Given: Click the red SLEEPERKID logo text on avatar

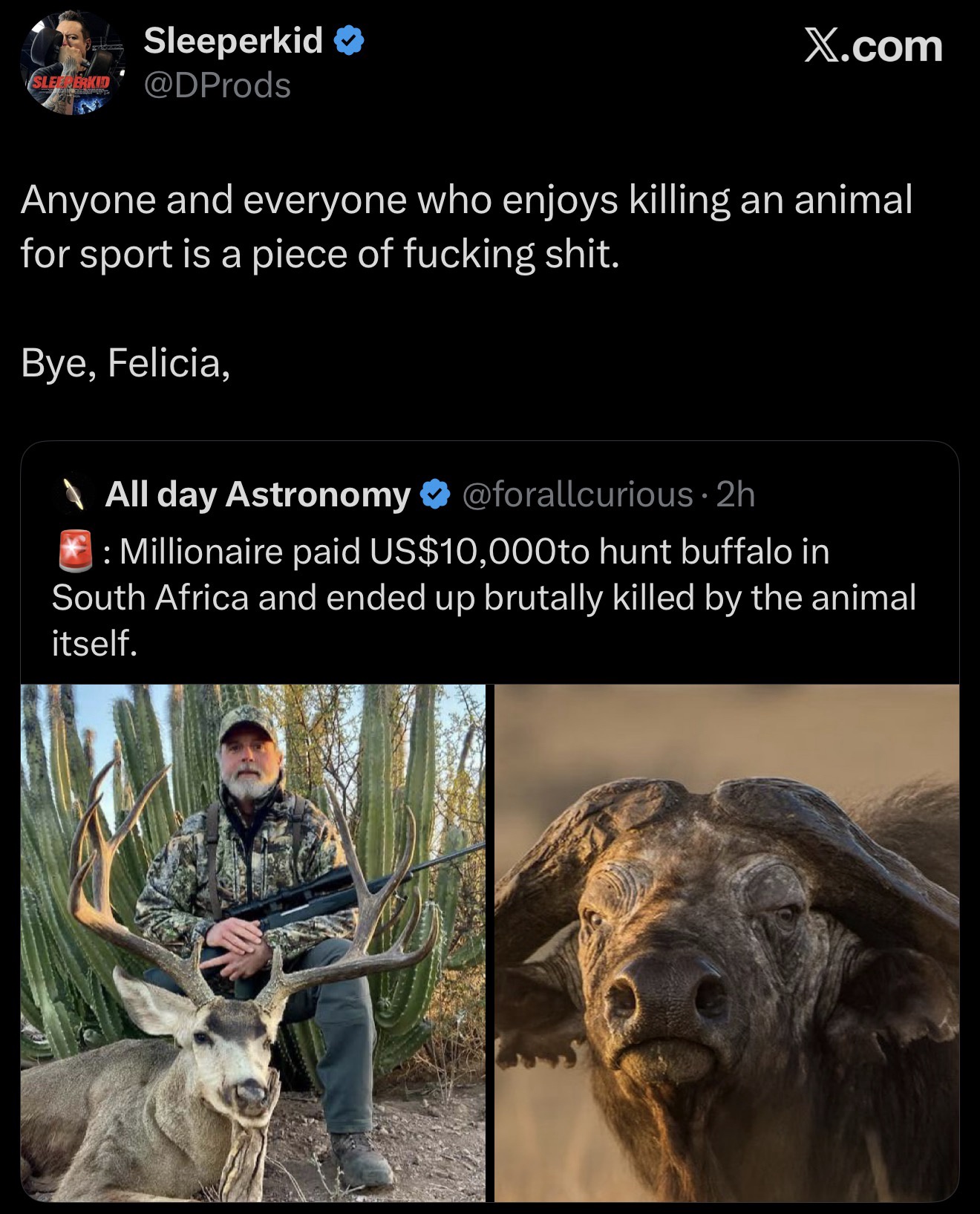Looking at the screenshot, I should (68, 80).
